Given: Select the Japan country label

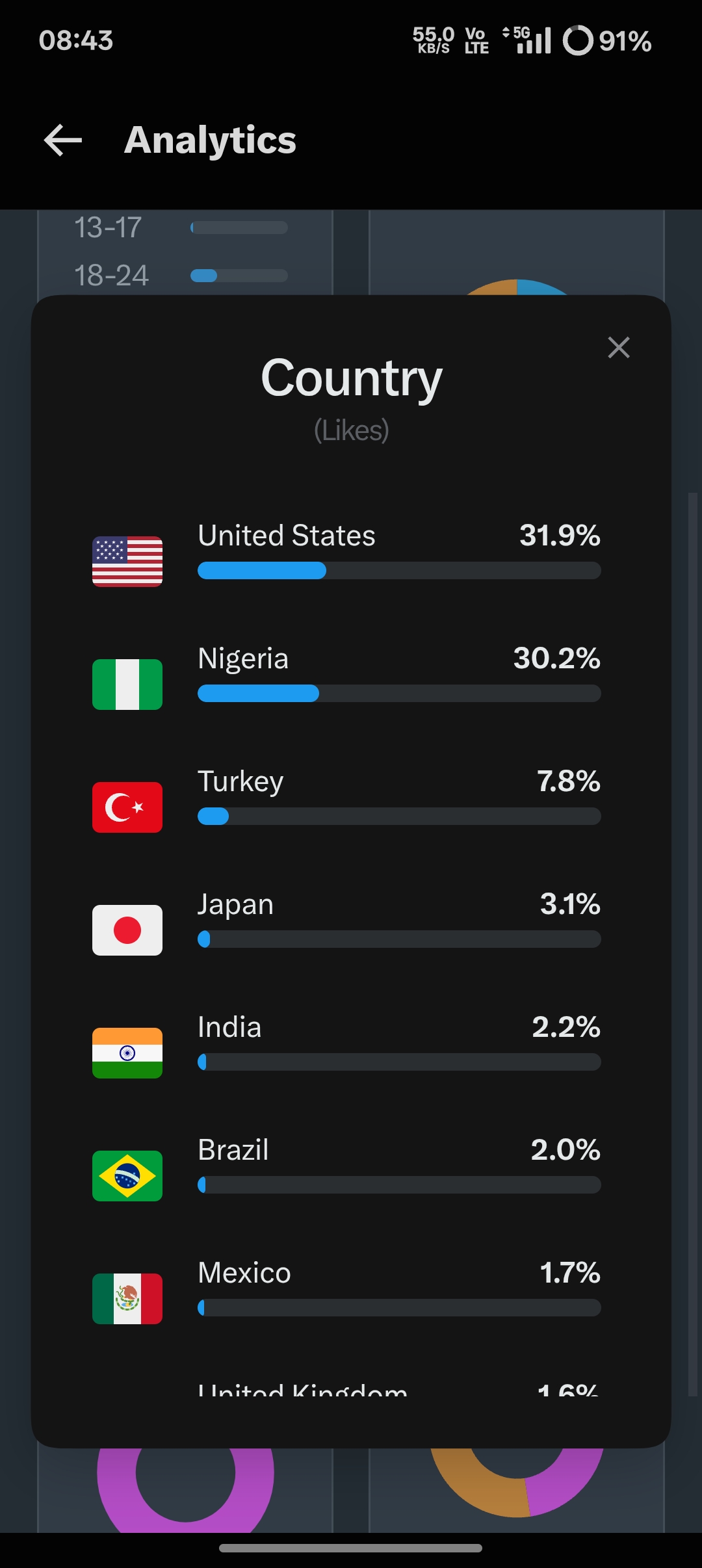Looking at the screenshot, I should [x=235, y=905].
